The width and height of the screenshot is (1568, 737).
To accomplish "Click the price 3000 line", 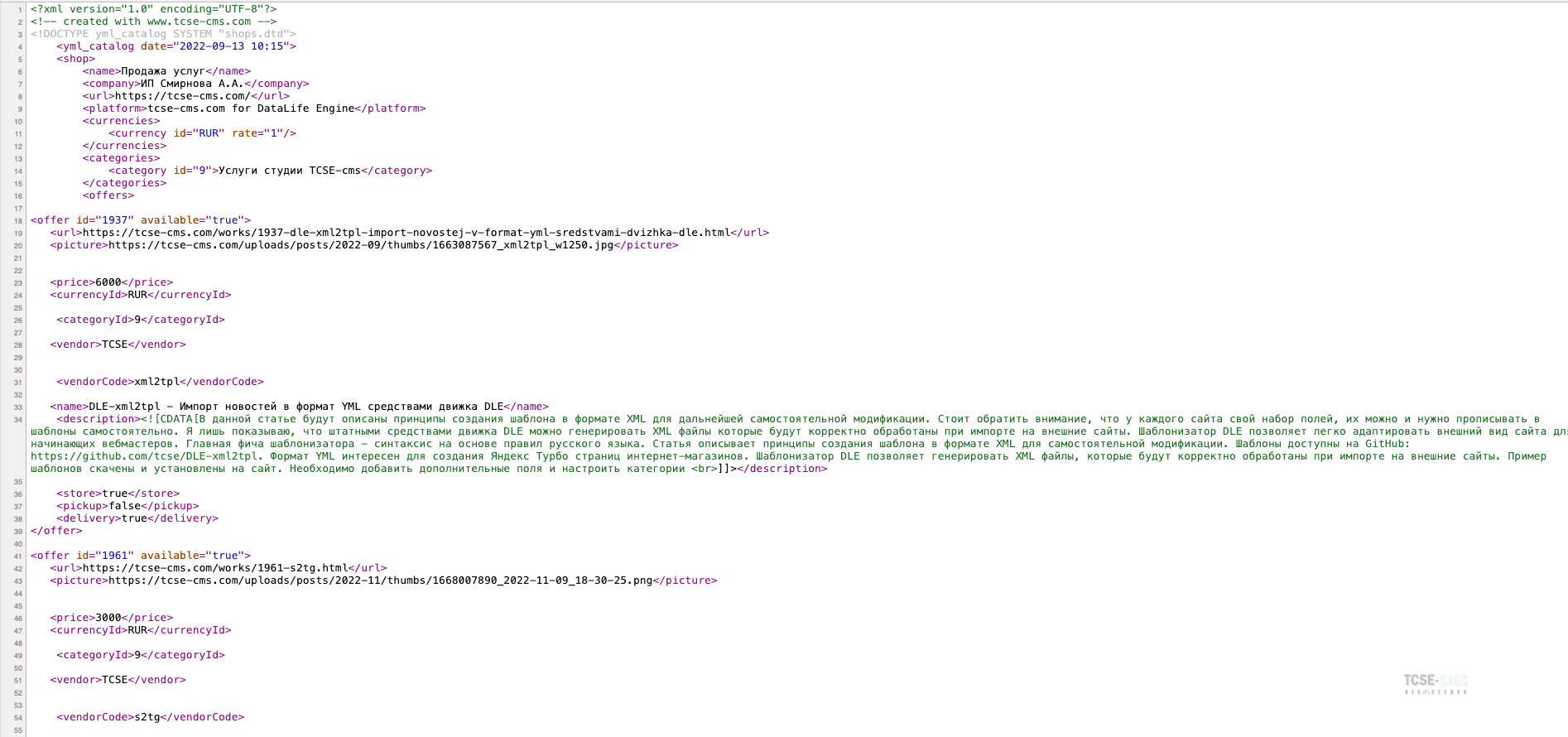I will (112, 618).
